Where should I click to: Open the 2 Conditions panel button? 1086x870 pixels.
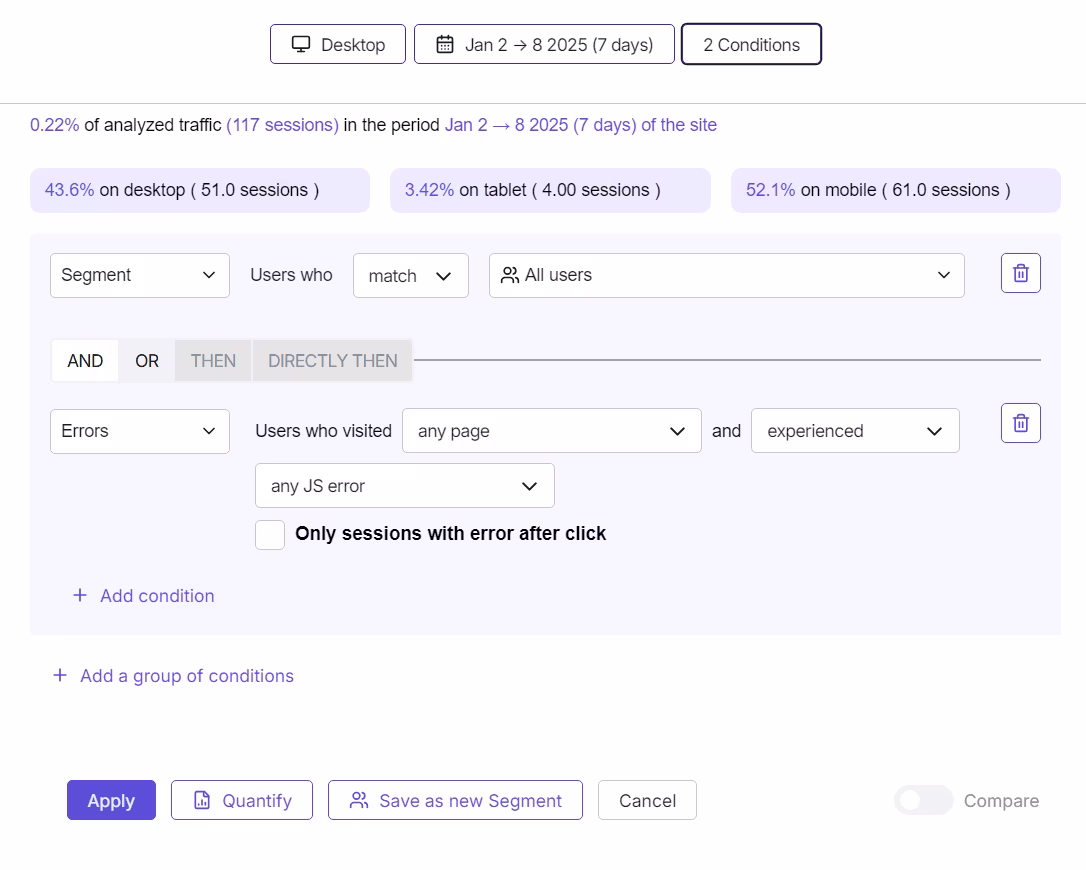(x=751, y=44)
